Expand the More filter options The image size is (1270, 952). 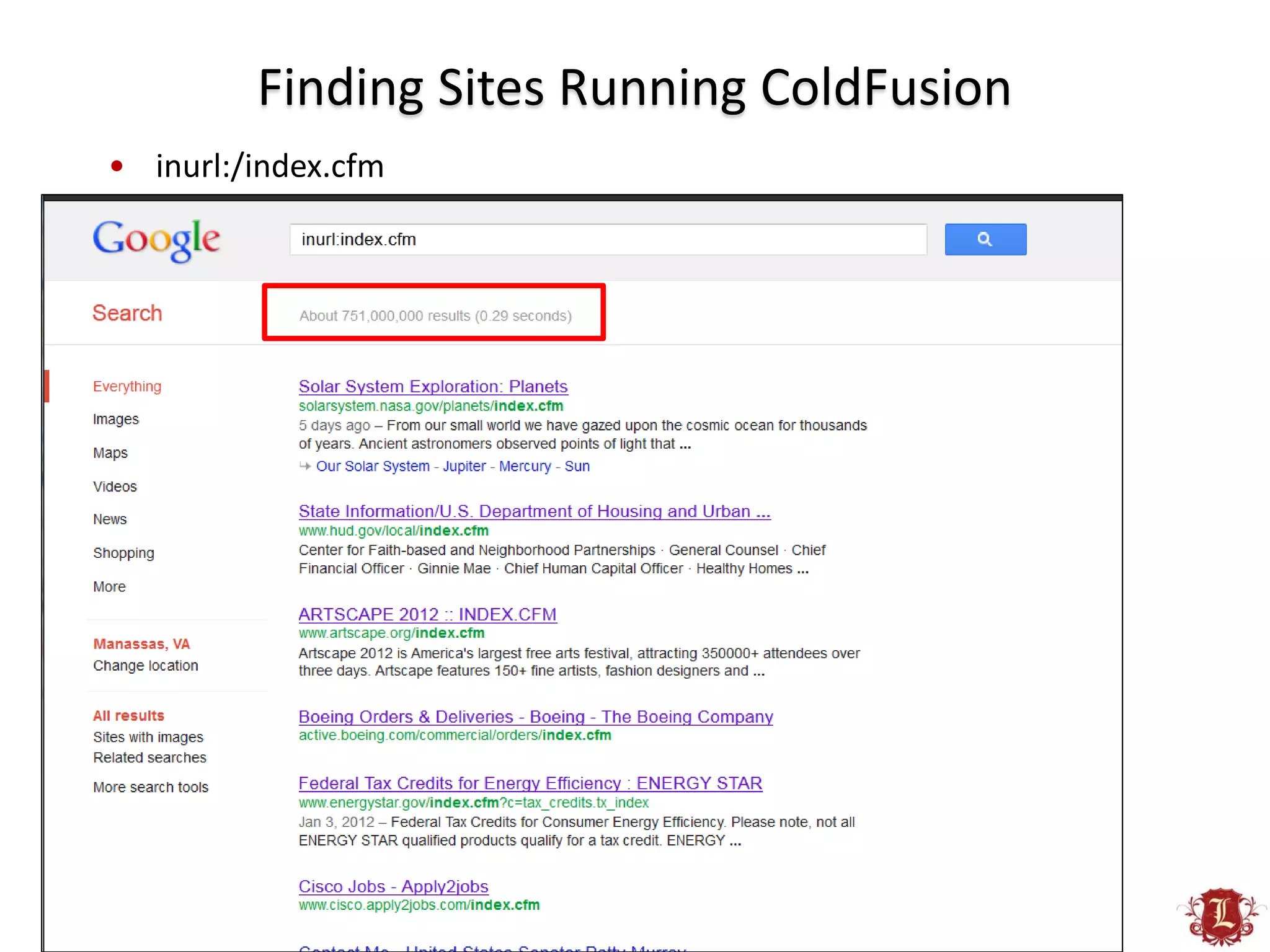(109, 586)
